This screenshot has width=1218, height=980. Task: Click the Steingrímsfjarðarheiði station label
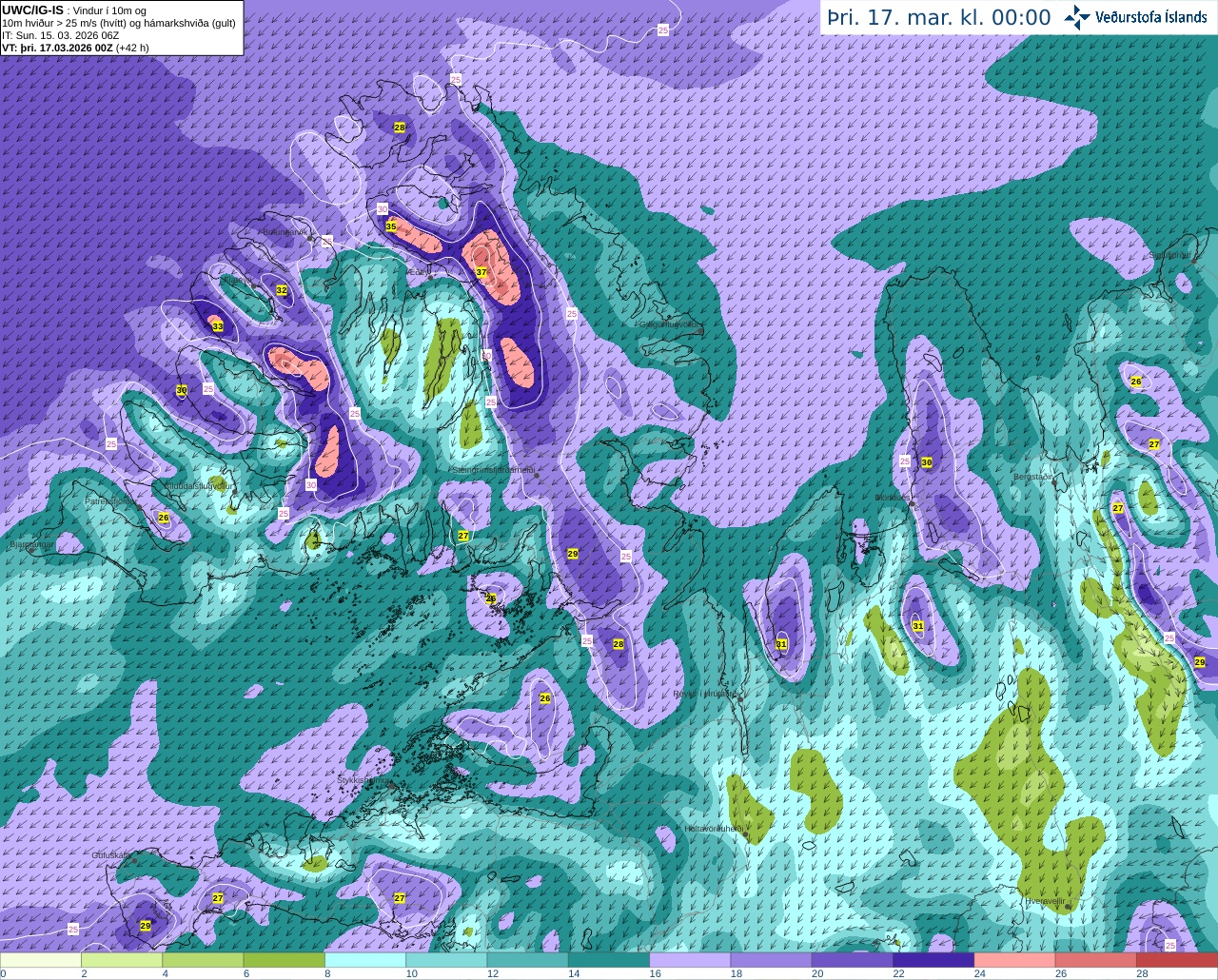coord(493,470)
